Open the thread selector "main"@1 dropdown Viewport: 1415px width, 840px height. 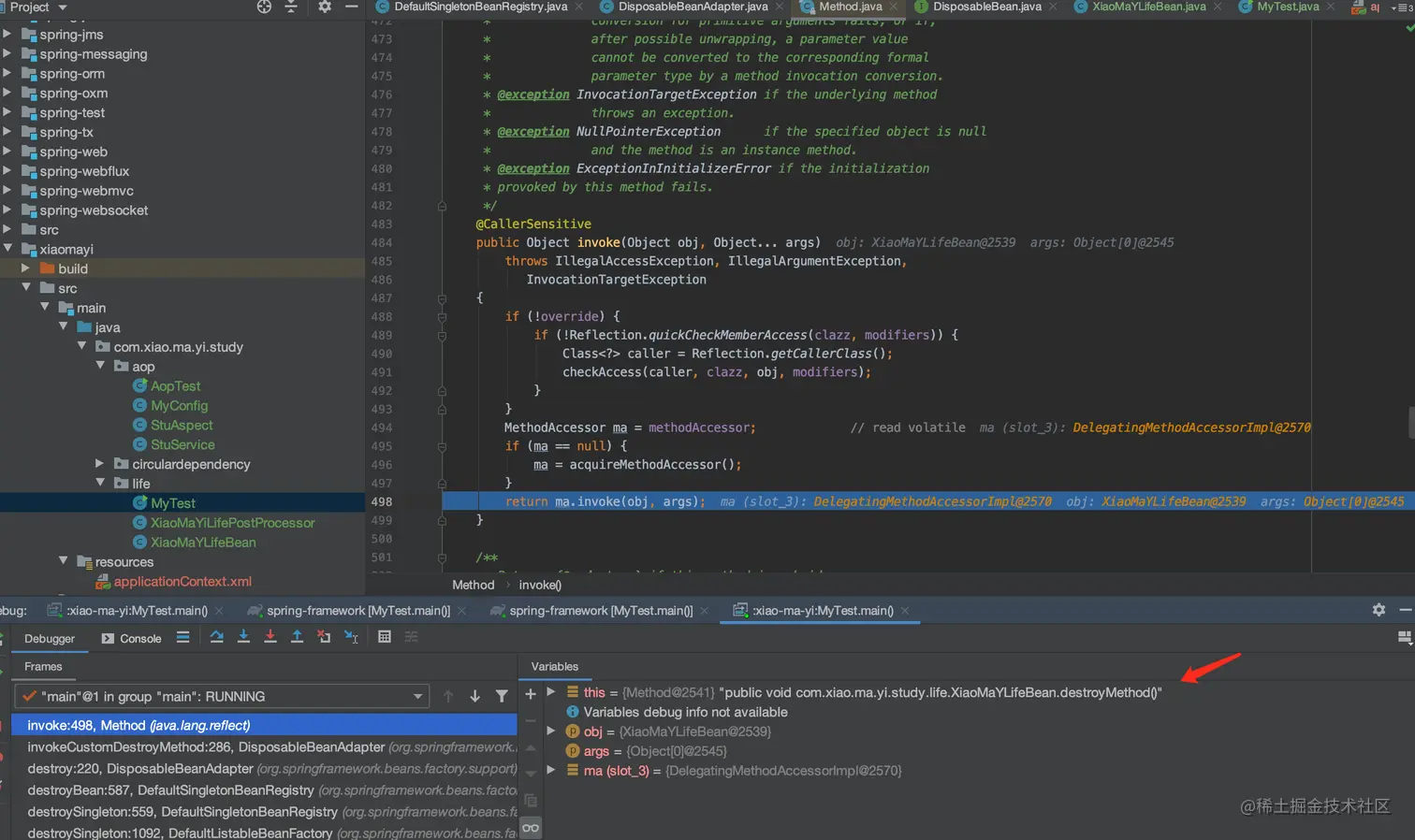[416, 696]
